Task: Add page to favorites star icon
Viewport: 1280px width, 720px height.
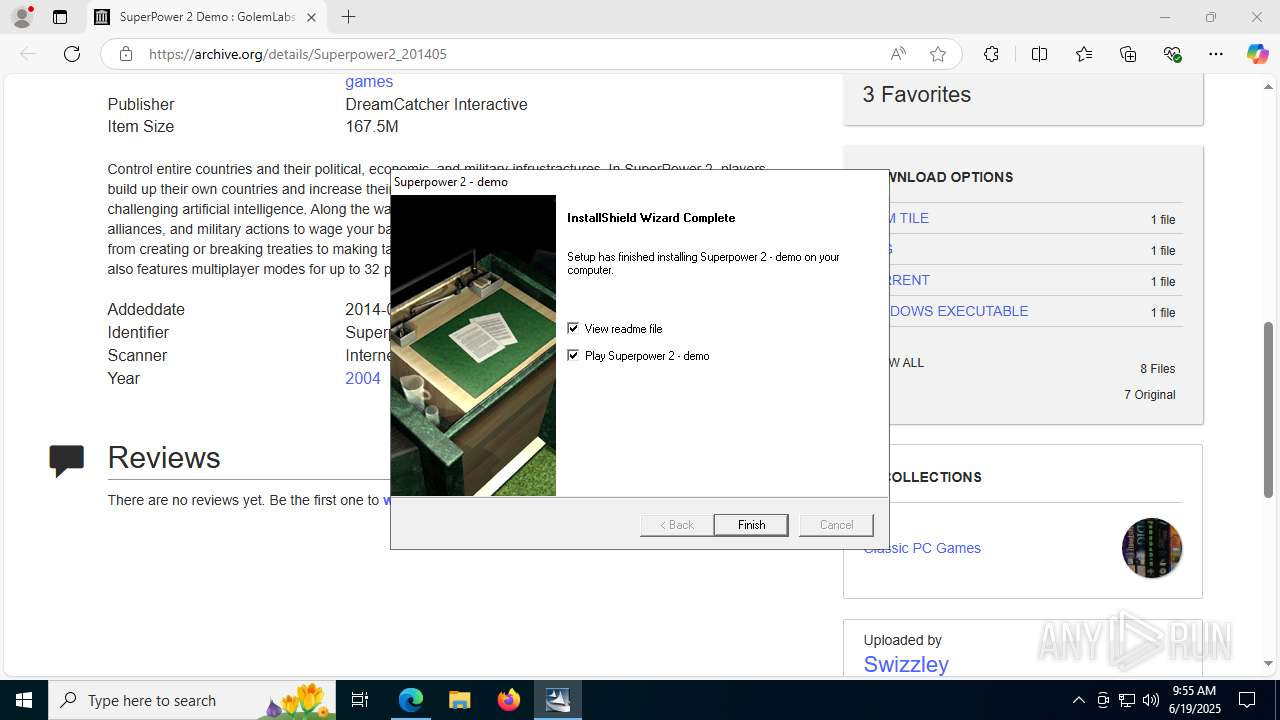Action: (937, 54)
